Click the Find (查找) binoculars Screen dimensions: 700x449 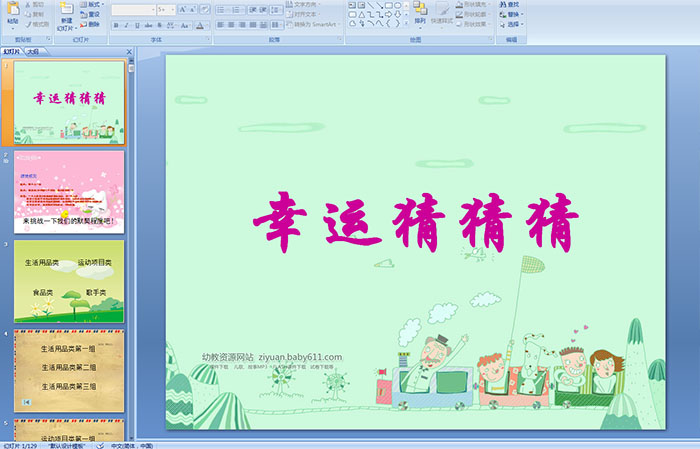coord(509,4)
